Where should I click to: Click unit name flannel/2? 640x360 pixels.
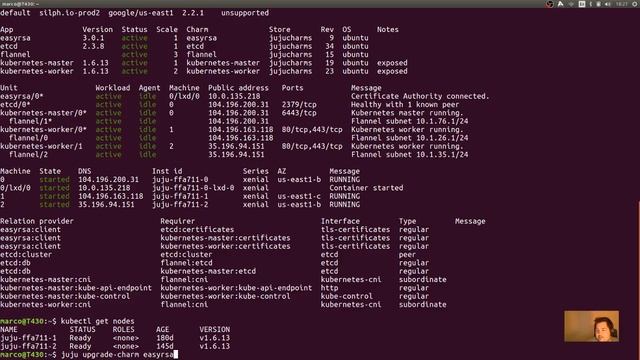coord(28,155)
